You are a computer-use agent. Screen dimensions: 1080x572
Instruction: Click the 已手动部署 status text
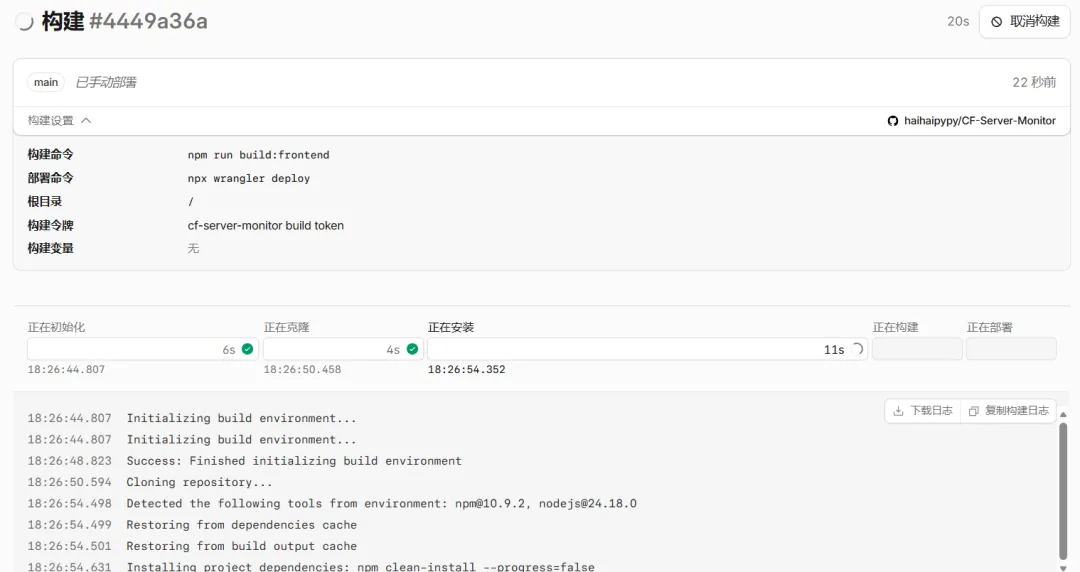(106, 83)
